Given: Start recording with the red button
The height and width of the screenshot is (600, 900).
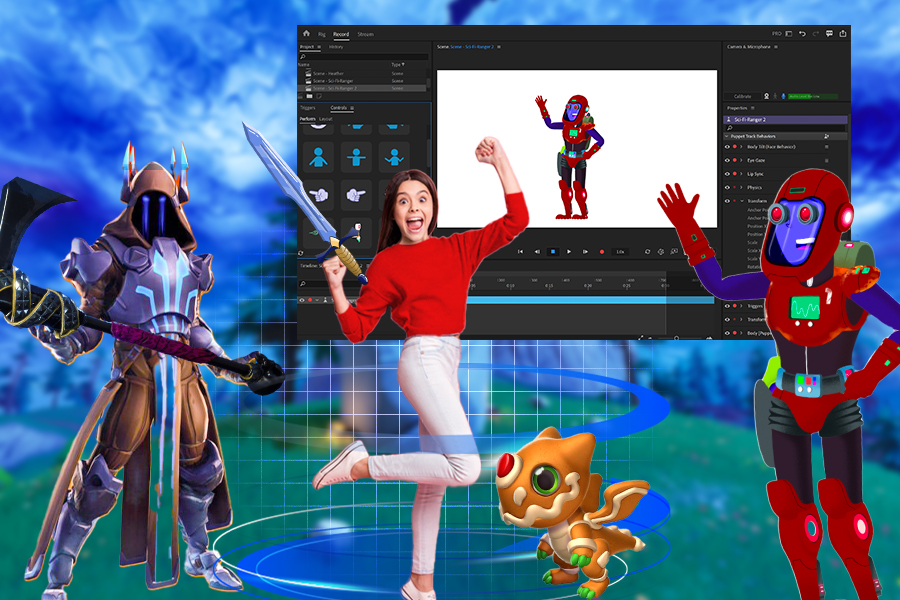Looking at the screenshot, I should 602,251.
